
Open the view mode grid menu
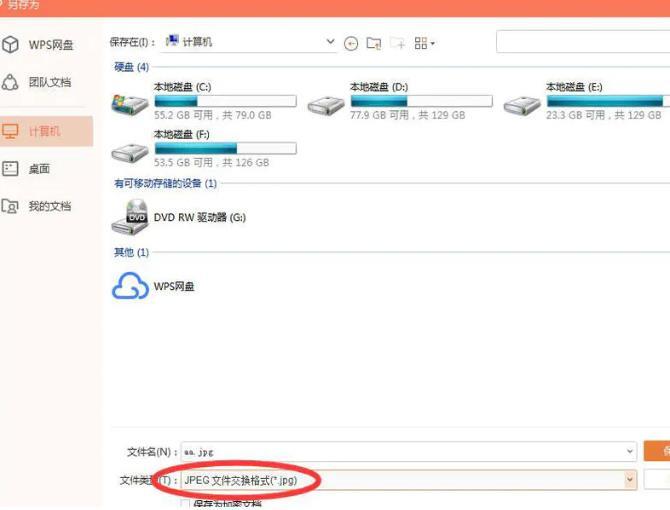pos(424,43)
